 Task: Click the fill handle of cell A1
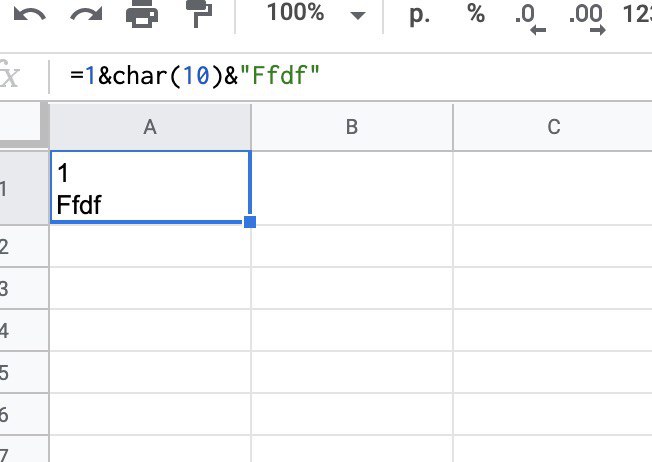250,222
